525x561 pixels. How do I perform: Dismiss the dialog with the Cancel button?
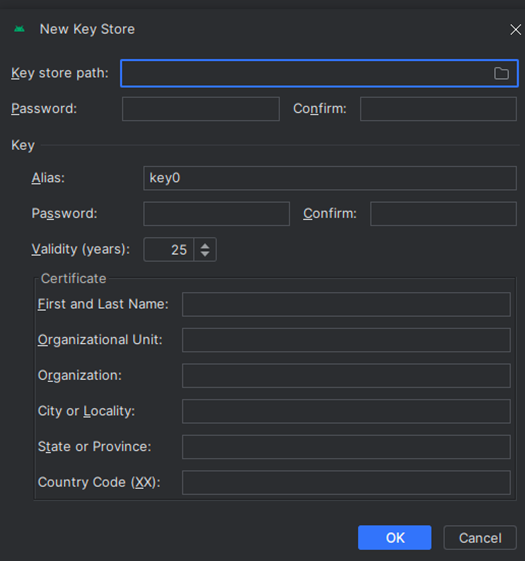pyautogui.click(x=480, y=537)
